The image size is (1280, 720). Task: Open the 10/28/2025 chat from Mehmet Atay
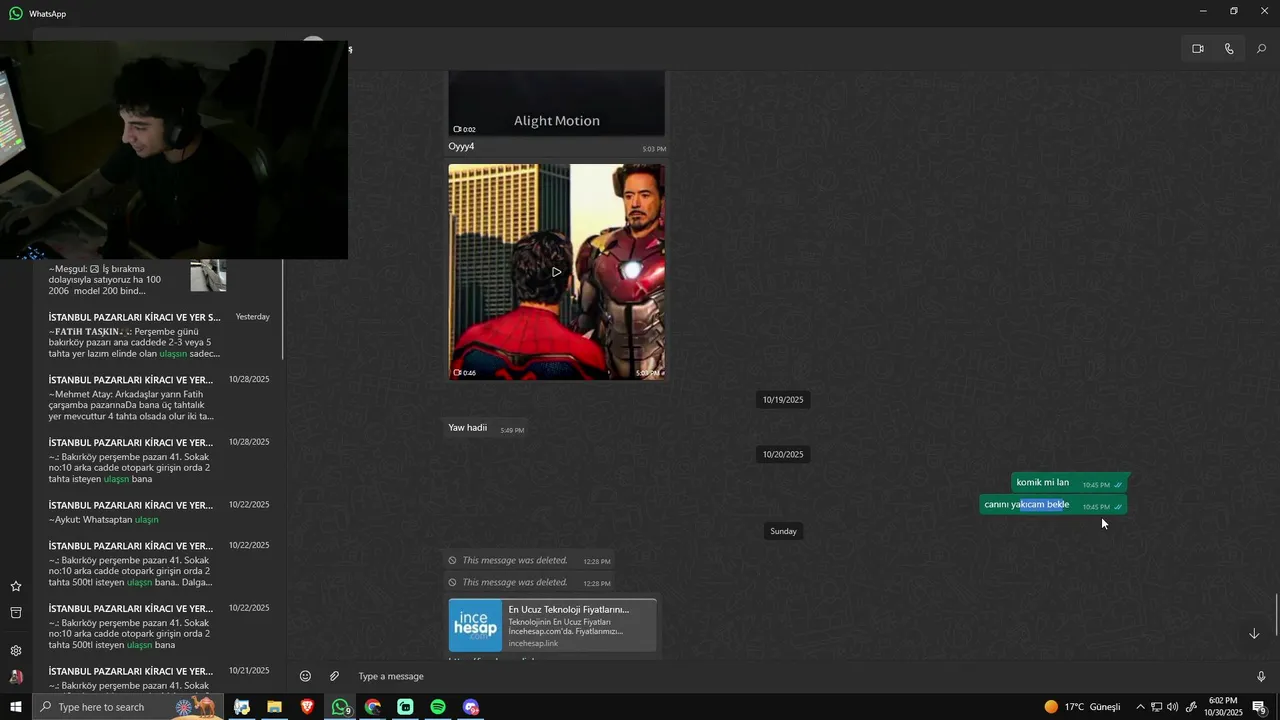(158, 398)
